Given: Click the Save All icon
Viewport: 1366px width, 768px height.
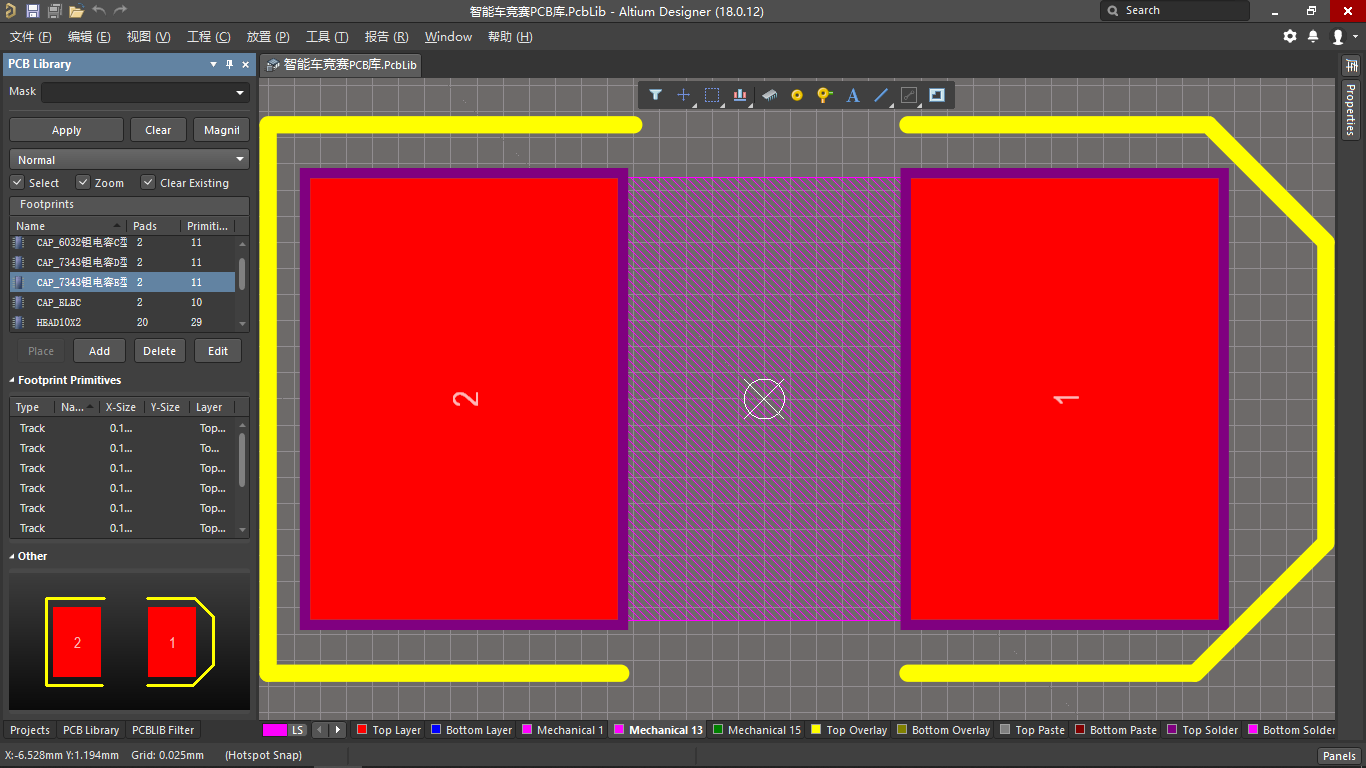Looking at the screenshot, I should pyautogui.click(x=55, y=11).
